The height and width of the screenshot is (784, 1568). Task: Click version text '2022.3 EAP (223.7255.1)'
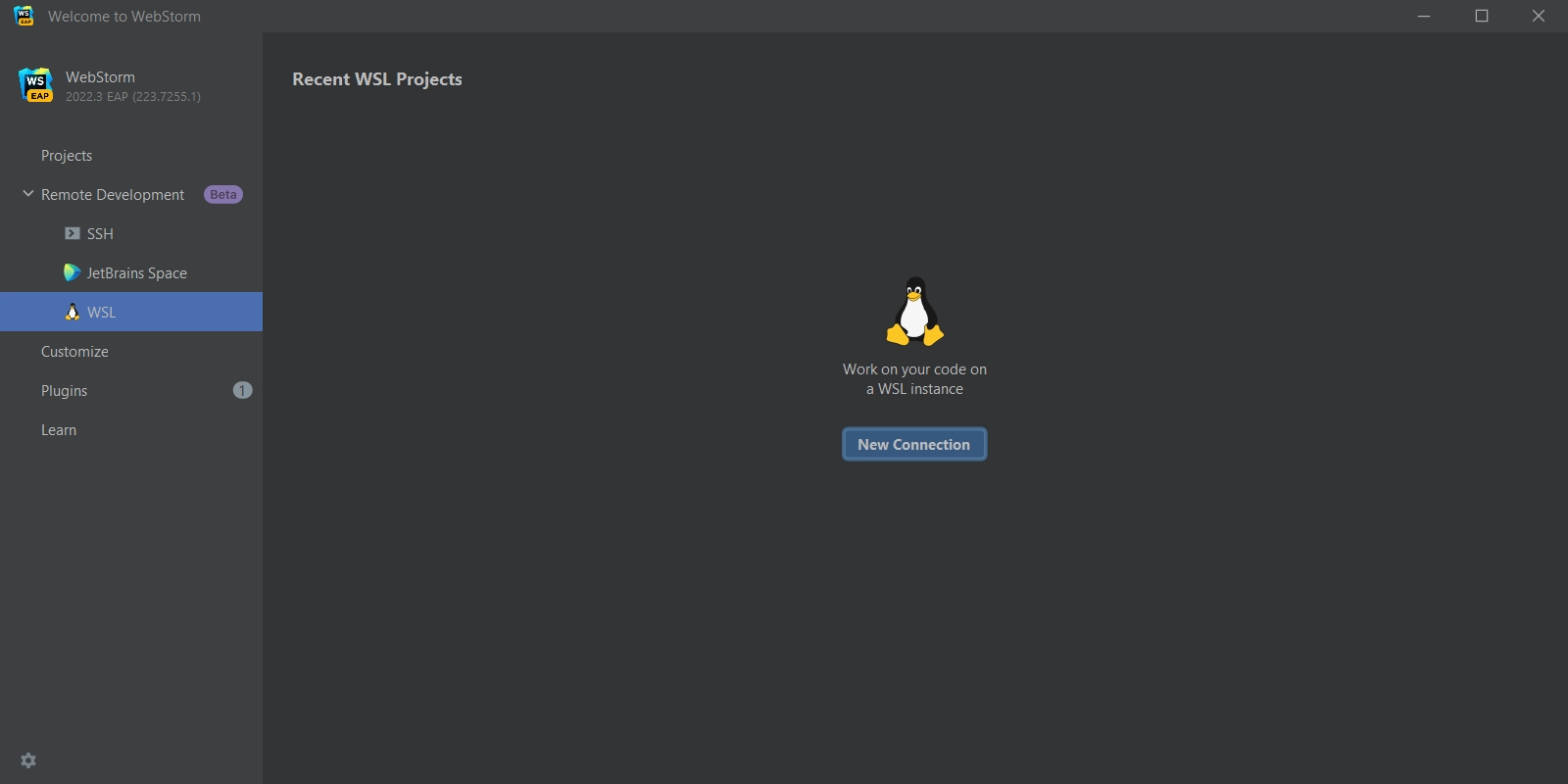[133, 96]
